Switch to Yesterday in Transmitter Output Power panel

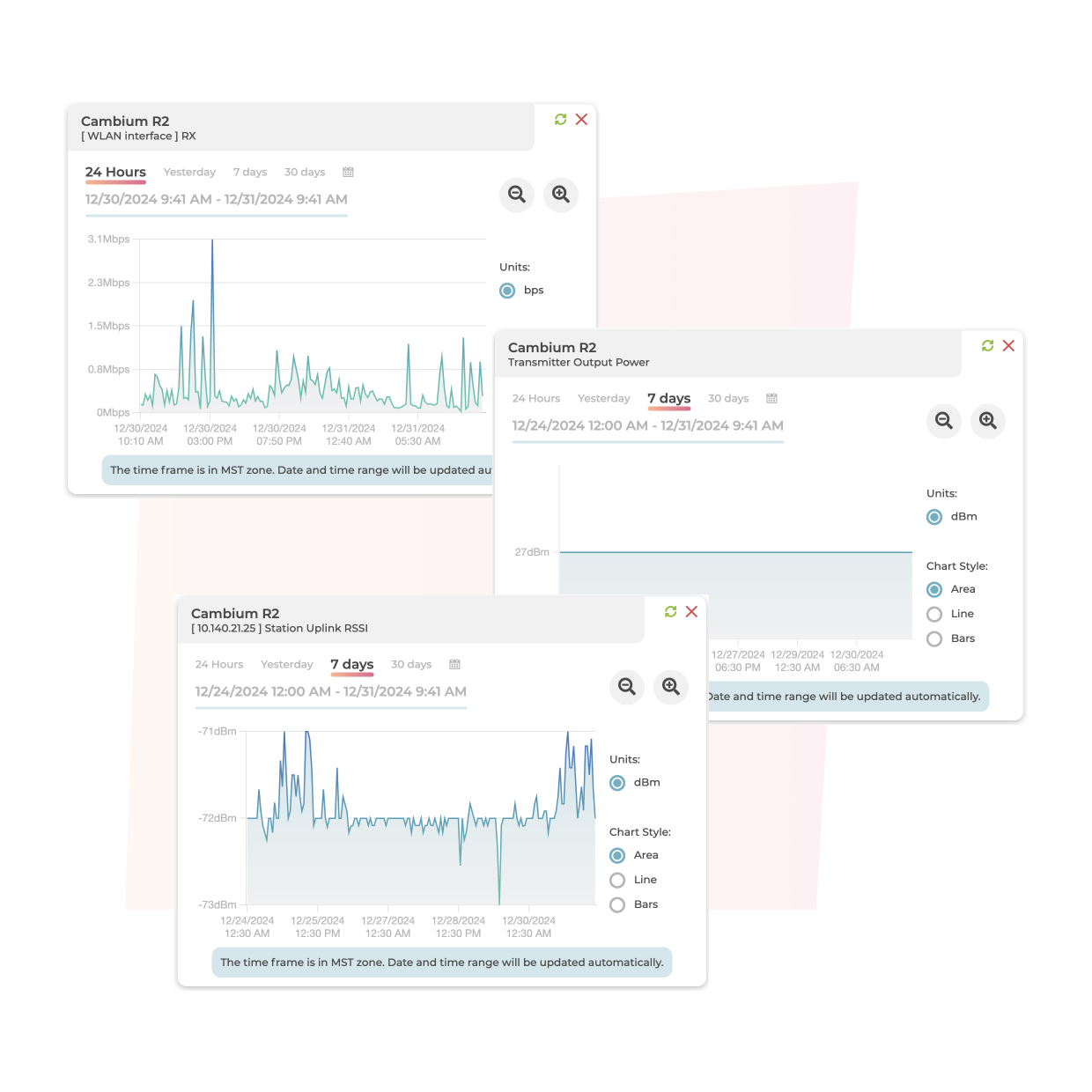(x=604, y=398)
